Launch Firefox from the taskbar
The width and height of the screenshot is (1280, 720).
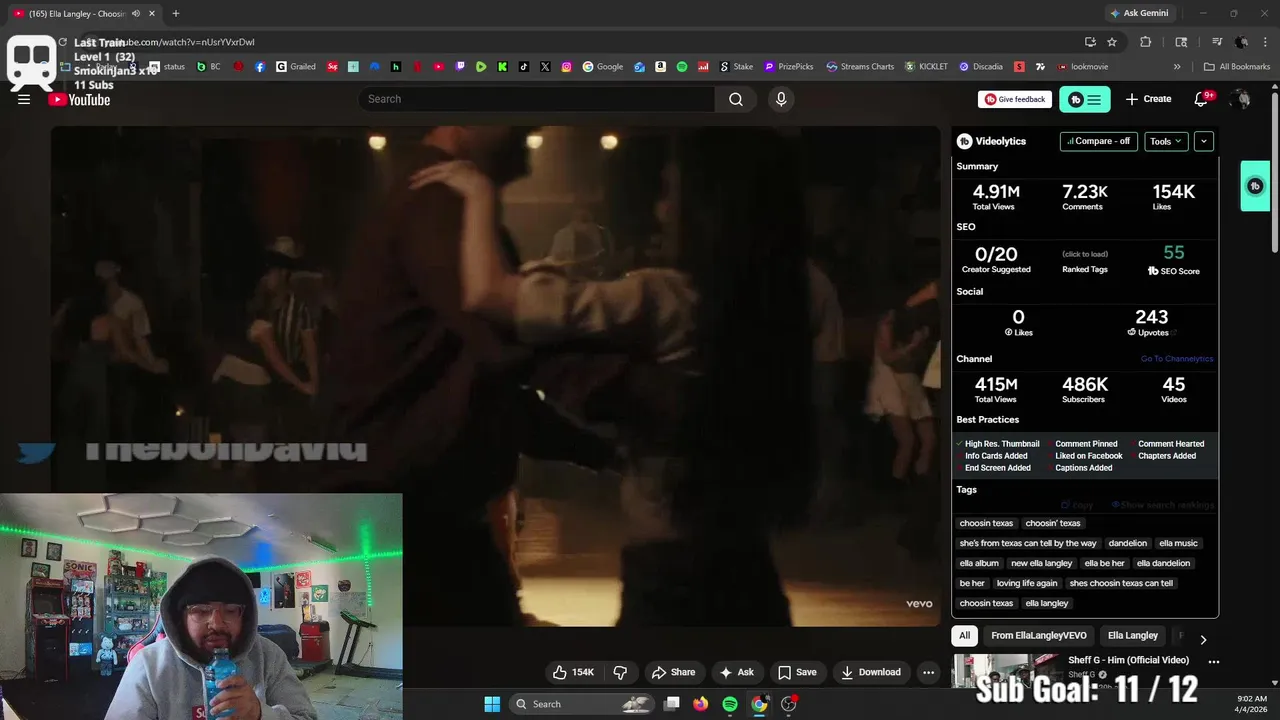click(701, 704)
